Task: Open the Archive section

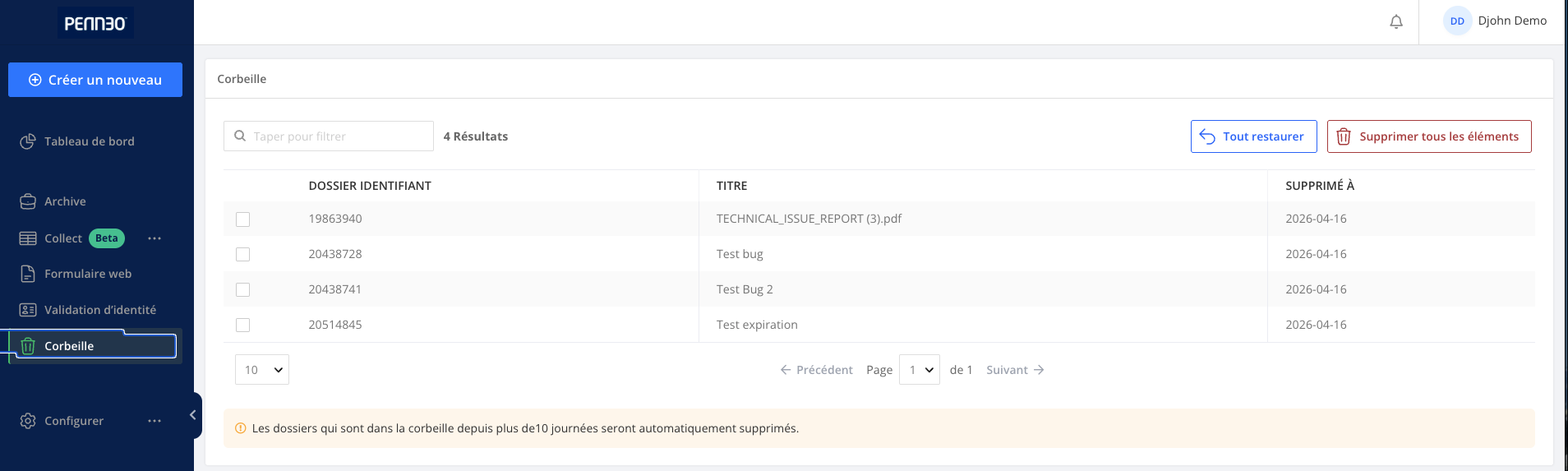Action: coord(65,201)
